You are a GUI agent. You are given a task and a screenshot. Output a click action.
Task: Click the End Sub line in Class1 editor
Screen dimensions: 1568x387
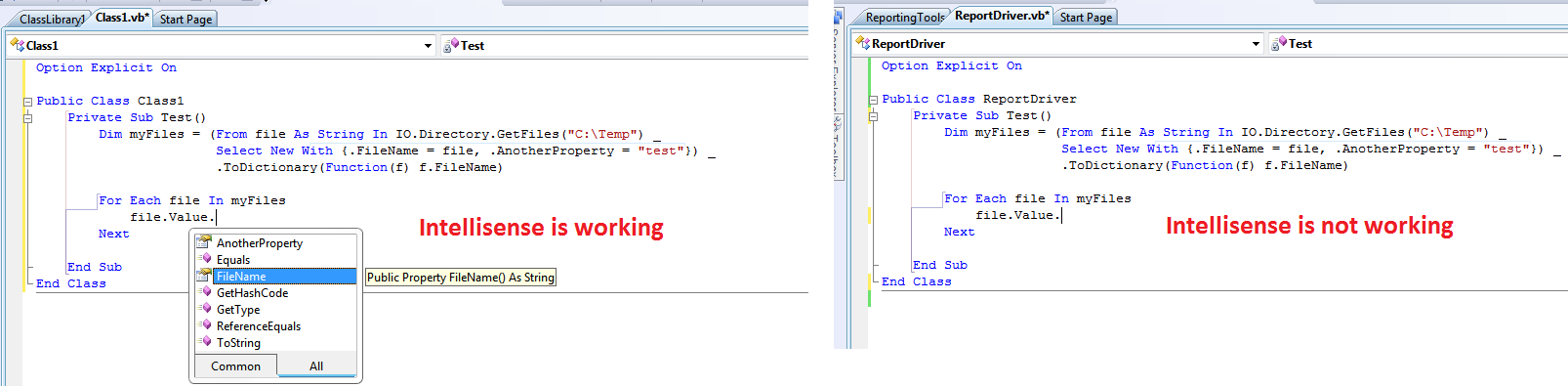[x=95, y=268]
